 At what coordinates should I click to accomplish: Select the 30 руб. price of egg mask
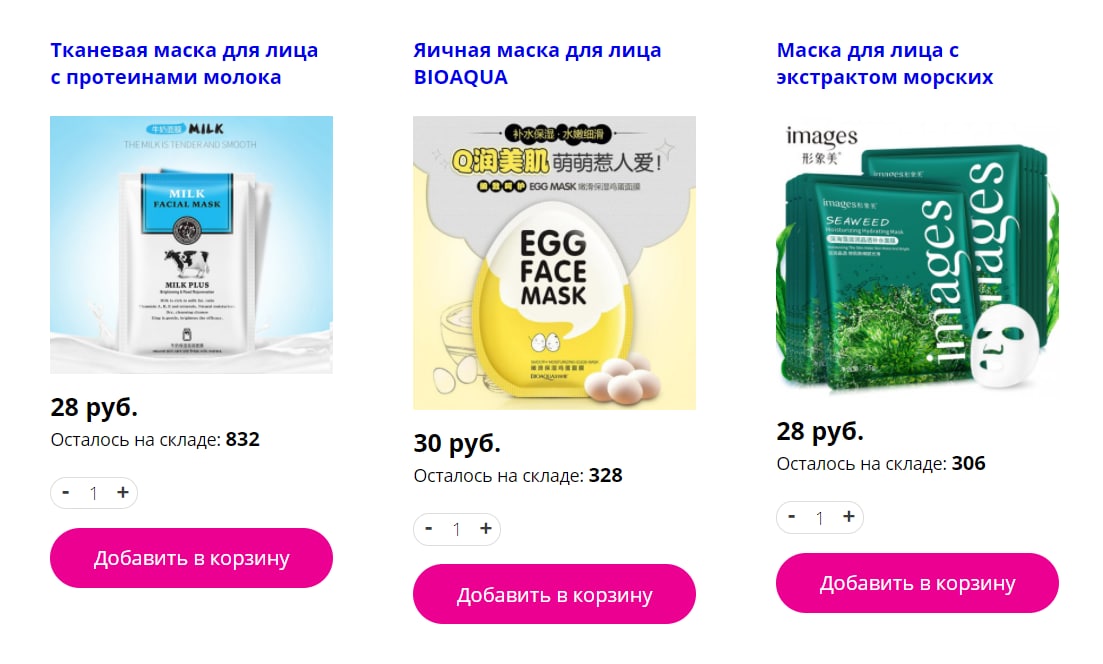coord(457,443)
